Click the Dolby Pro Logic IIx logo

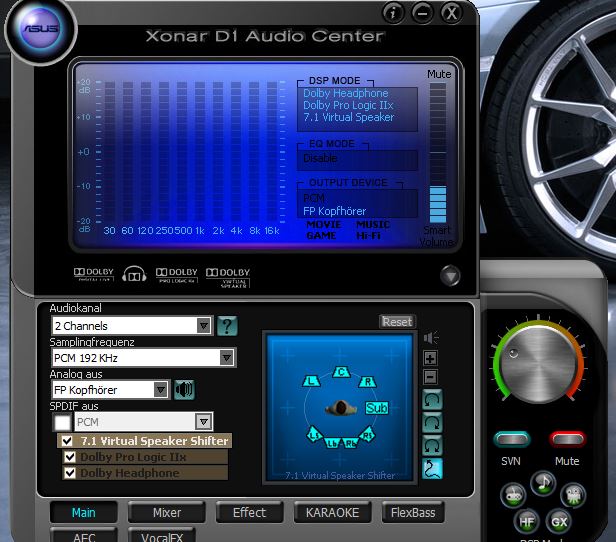[x=177, y=275]
